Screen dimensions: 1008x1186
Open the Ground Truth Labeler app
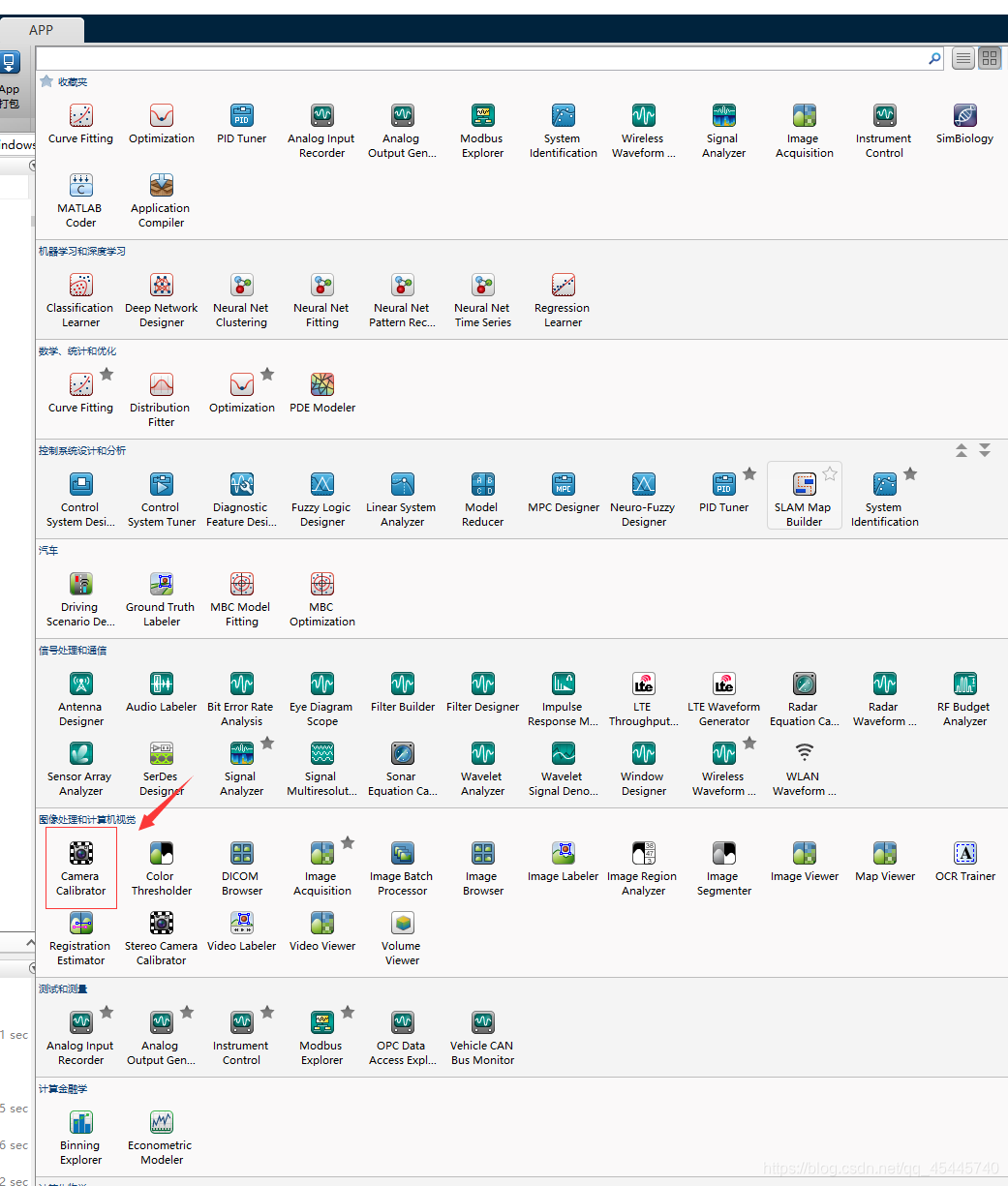click(162, 598)
